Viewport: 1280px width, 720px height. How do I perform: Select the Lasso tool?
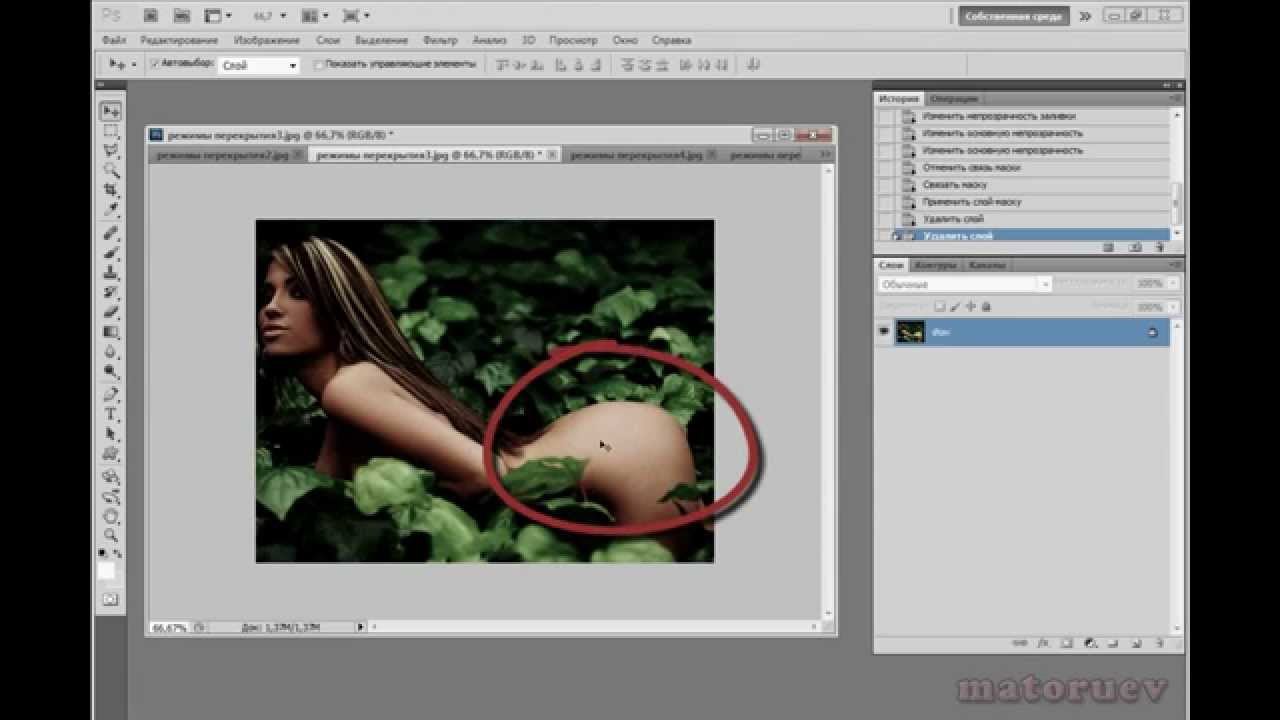tap(111, 151)
